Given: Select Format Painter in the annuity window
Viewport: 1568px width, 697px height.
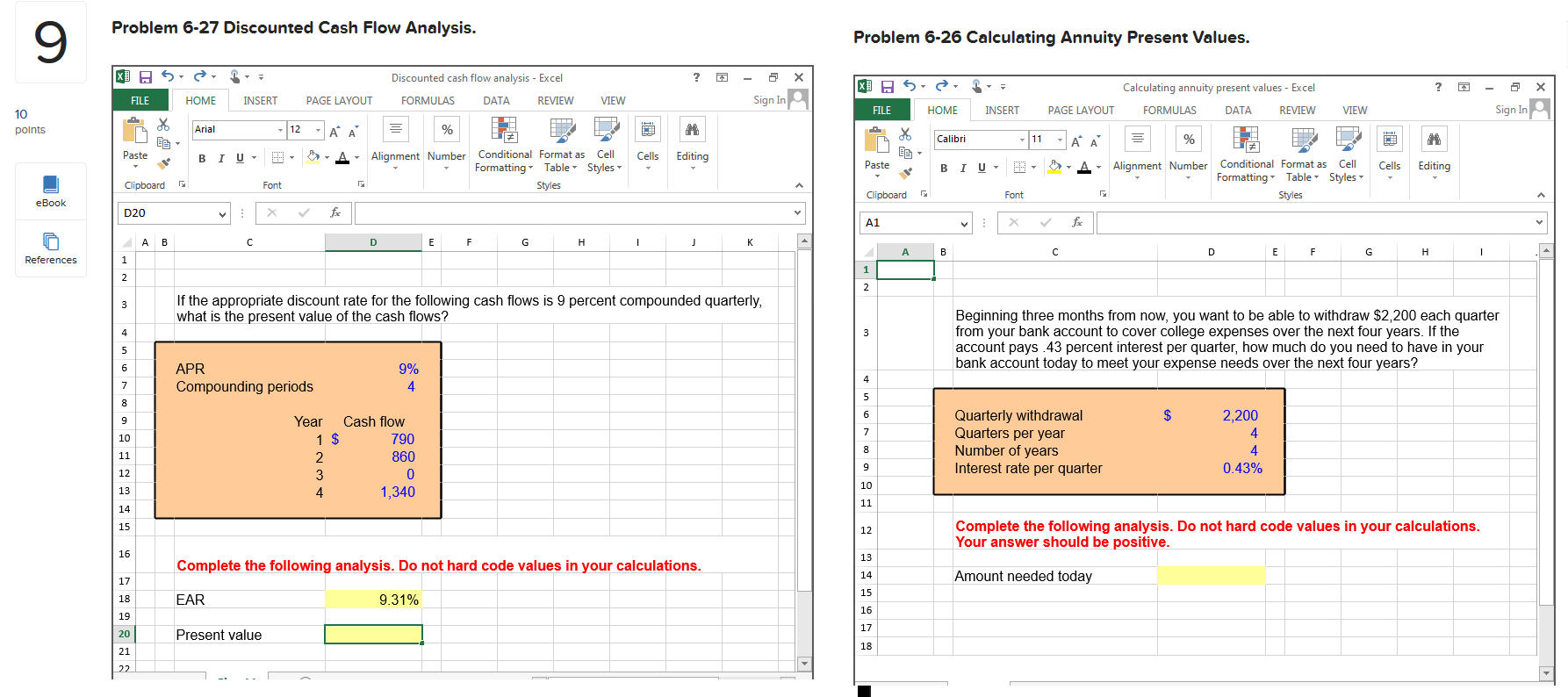Looking at the screenshot, I should (905, 173).
